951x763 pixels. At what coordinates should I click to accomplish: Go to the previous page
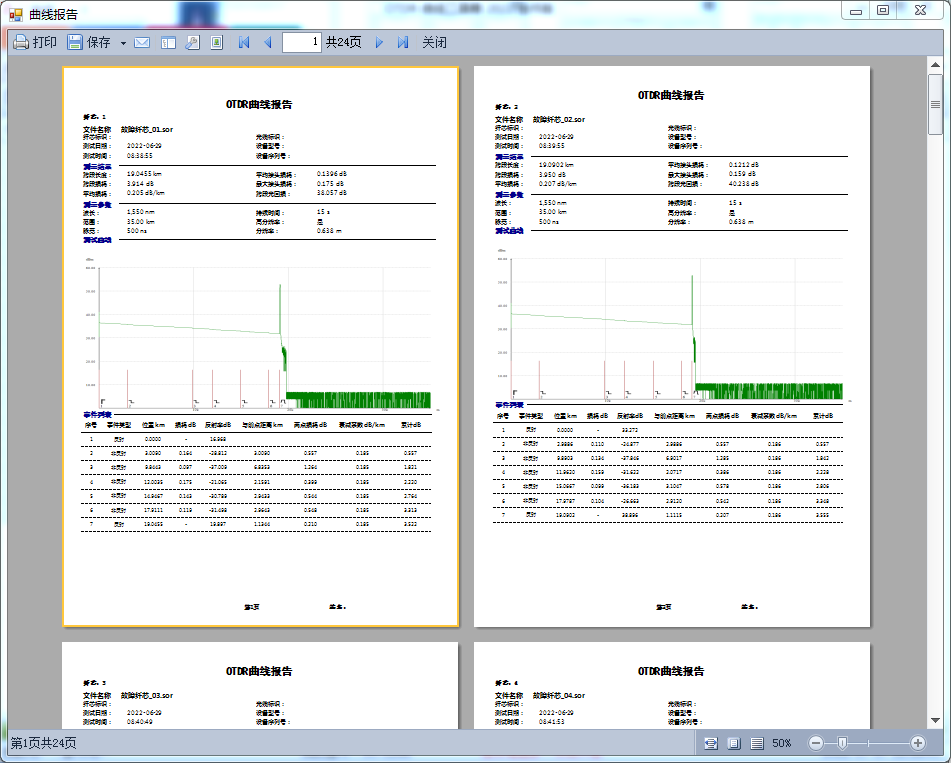267,43
